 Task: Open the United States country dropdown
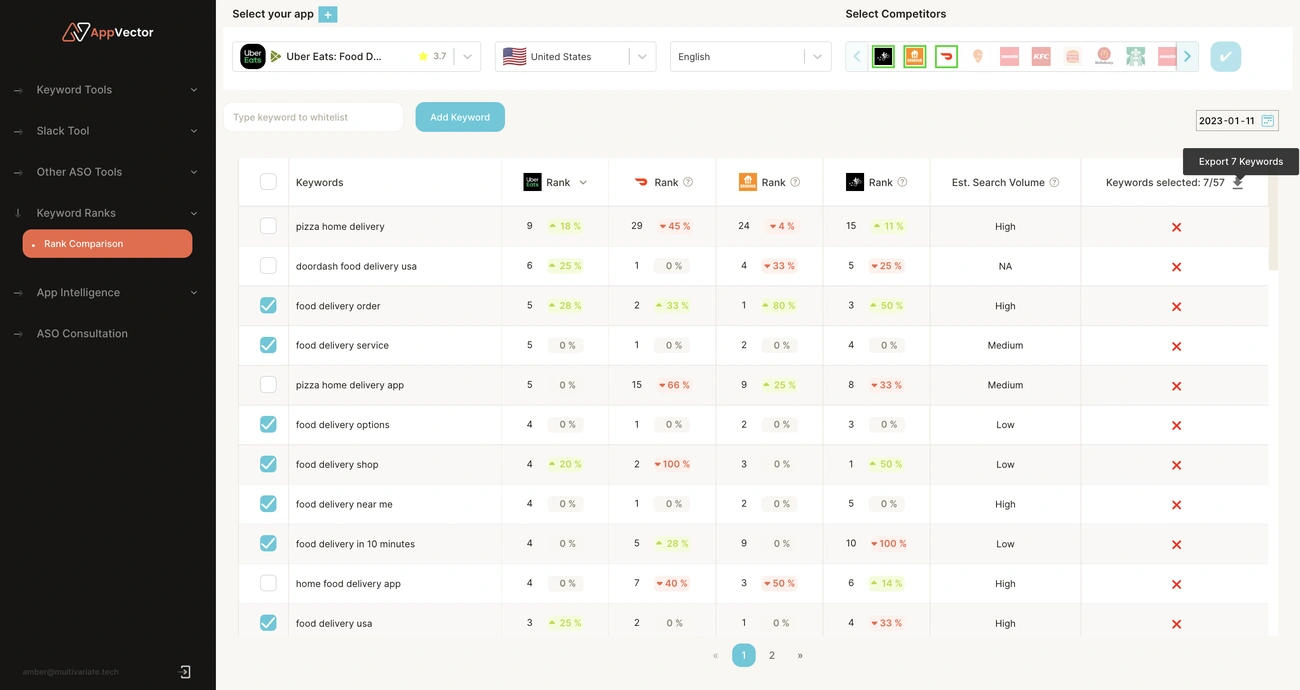[x=642, y=56]
